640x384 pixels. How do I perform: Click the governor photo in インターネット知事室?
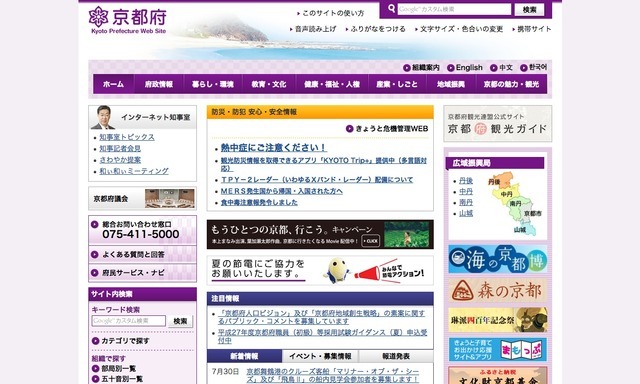[x=102, y=118]
